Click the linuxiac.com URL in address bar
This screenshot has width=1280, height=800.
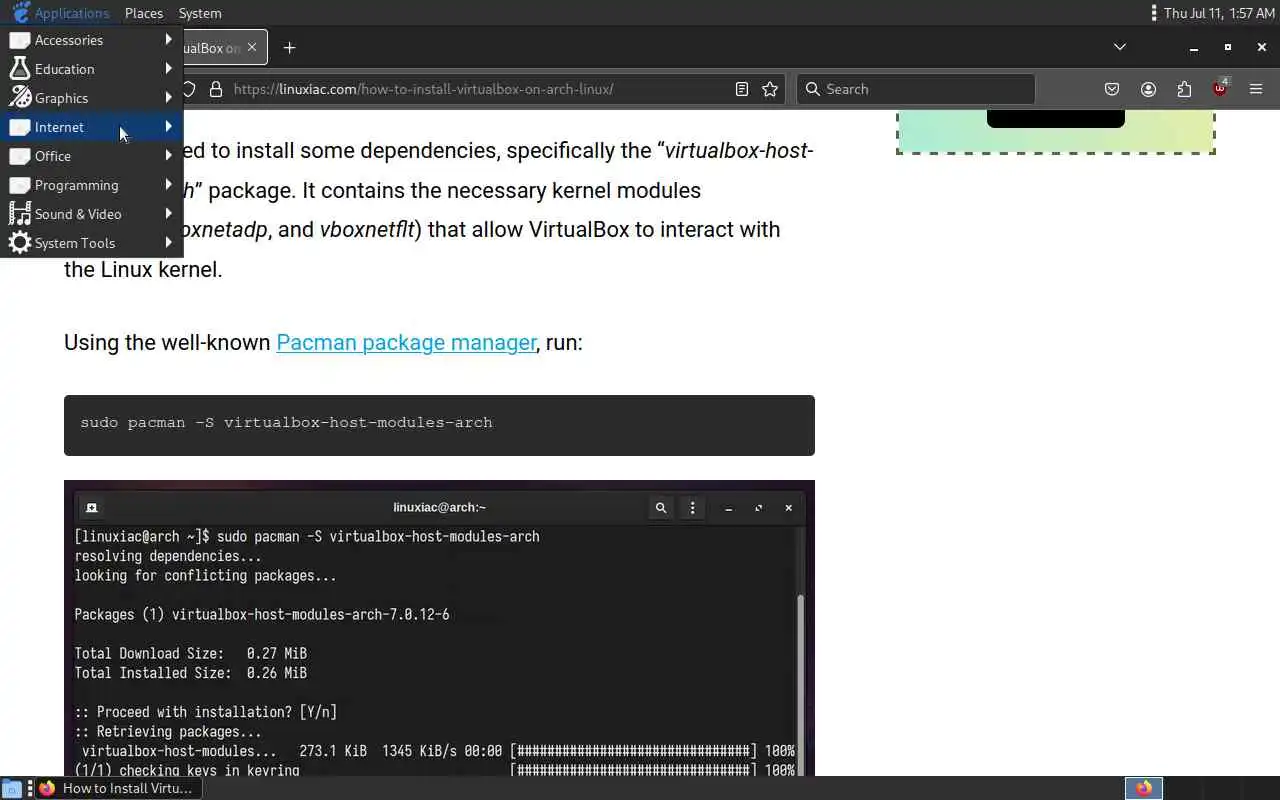424,89
